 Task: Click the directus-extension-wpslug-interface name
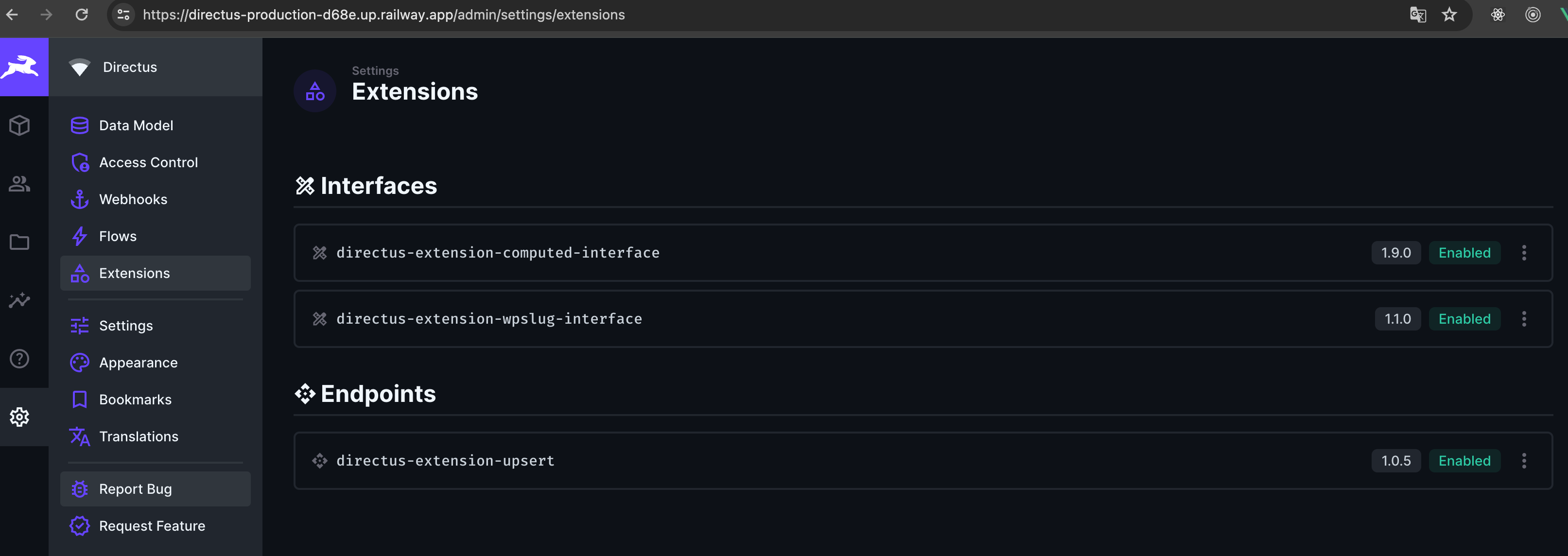point(489,319)
